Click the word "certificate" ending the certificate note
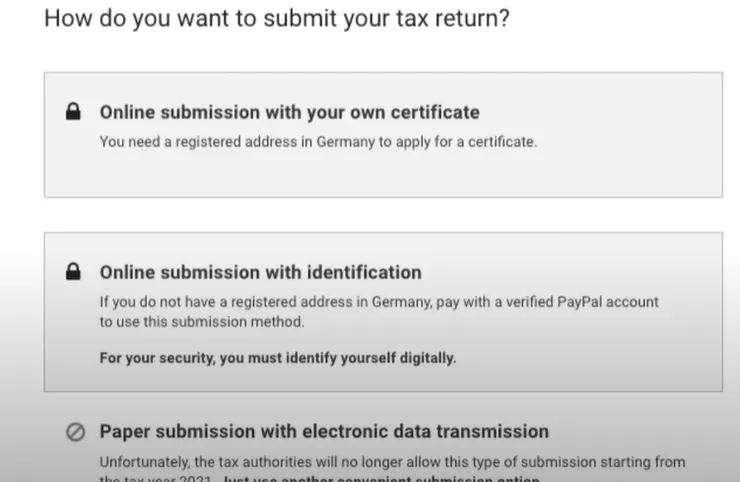This screenshot has width=740, height=482. point(503,142)
